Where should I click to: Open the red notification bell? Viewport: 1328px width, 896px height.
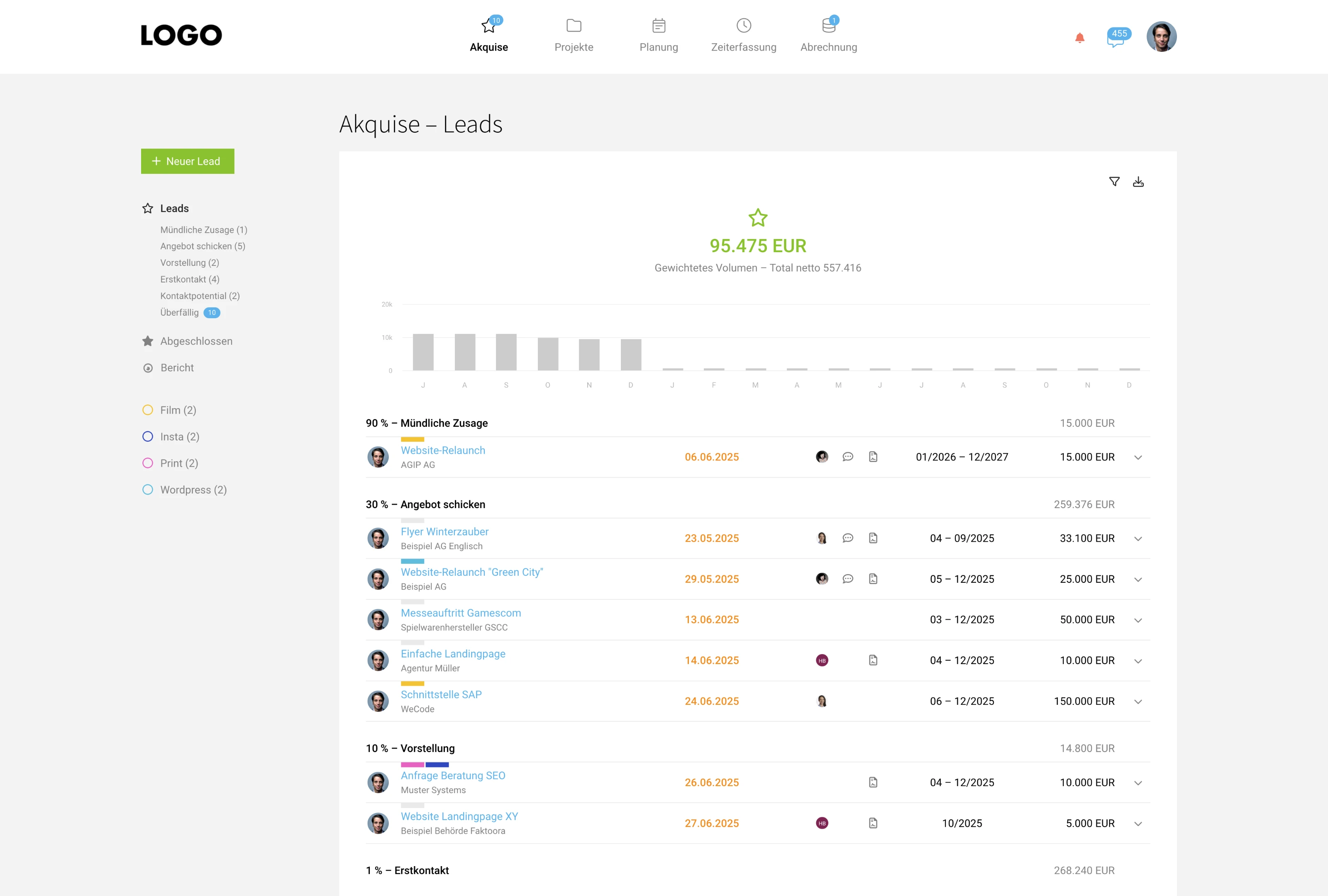[x=1079, y=38]
